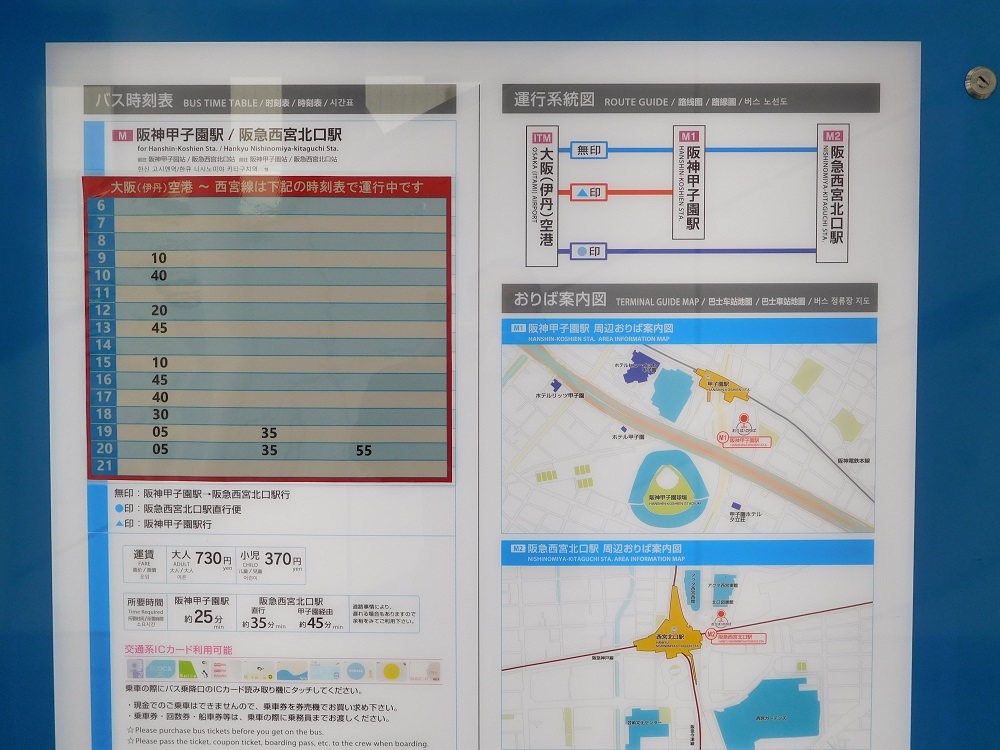Image resolution: width=1000 pixels, height=750 pixels.
Task: Click the 約25分 time to 阪神甲子園駅
Action: pyautogui.click(x=203, y=617)
